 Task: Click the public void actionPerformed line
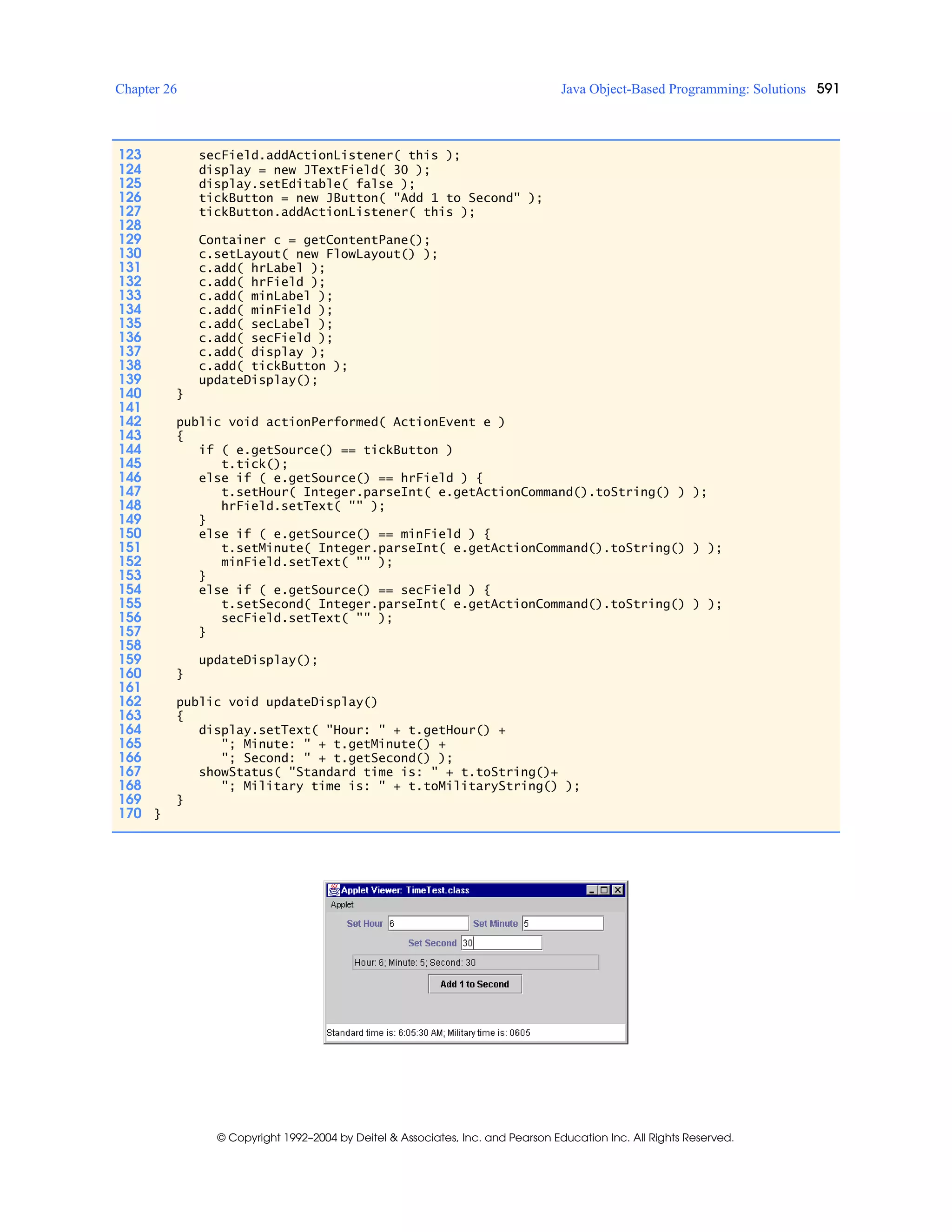pyautogui.click(x=341, y=422)
